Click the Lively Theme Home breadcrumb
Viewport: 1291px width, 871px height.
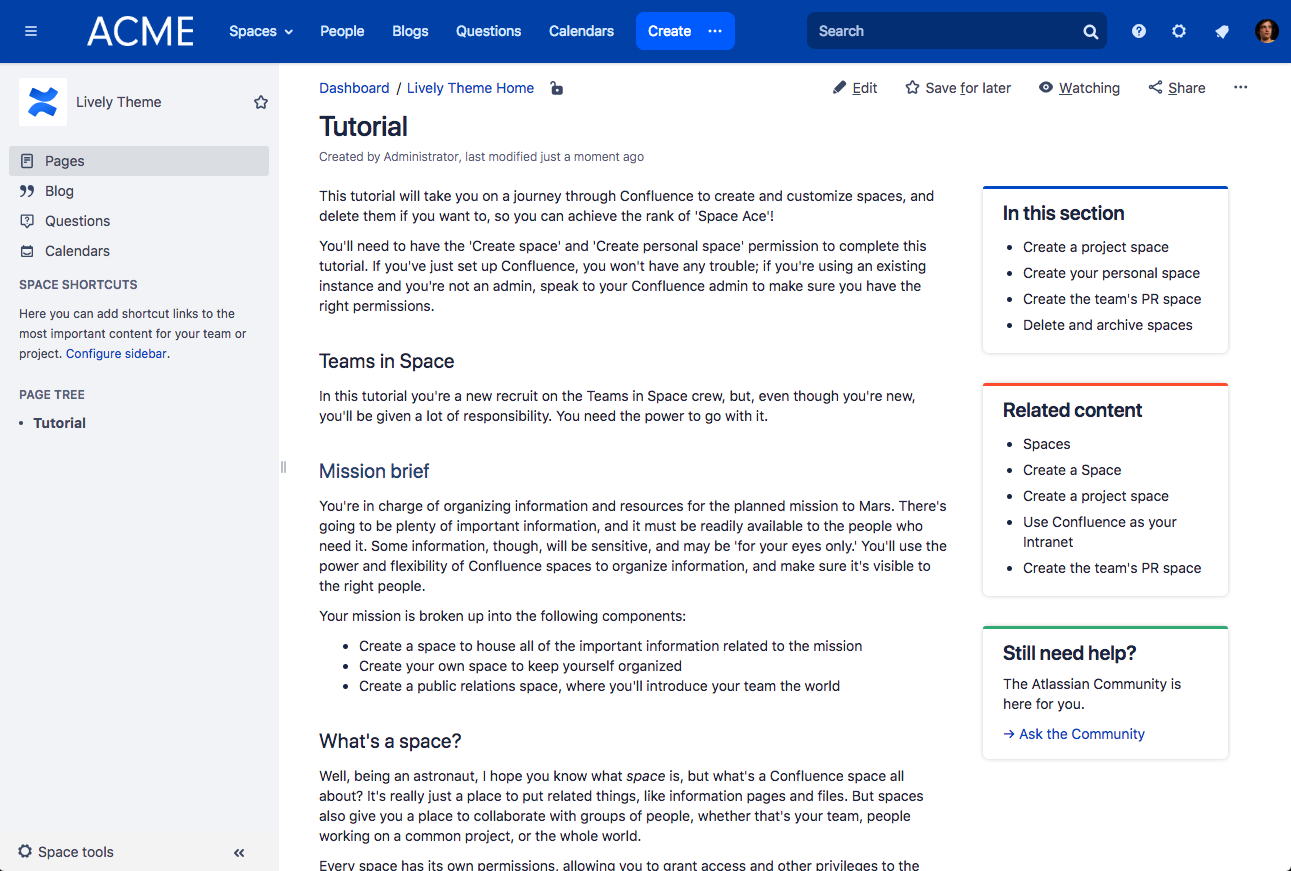click(x=470, y=88)
